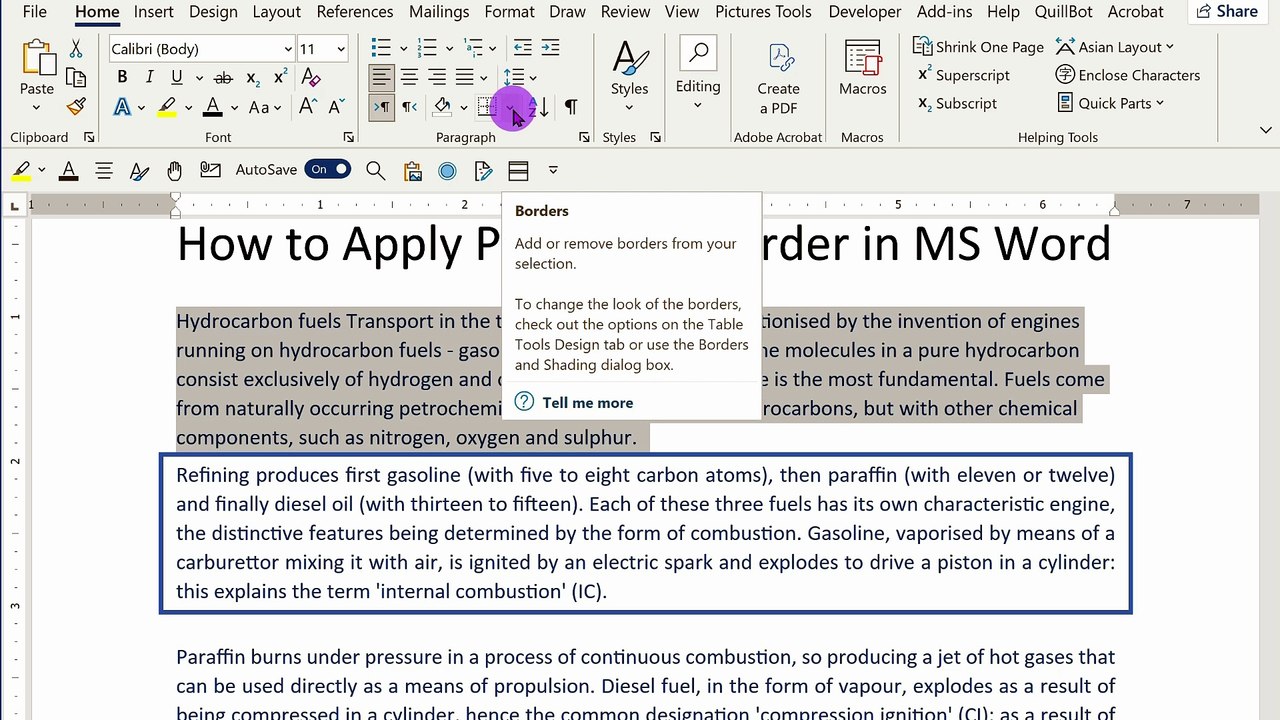The width and height of the screenshot is (1280, 720).
Task: Decrease font size (shrink font)
Action: point(335,107)
